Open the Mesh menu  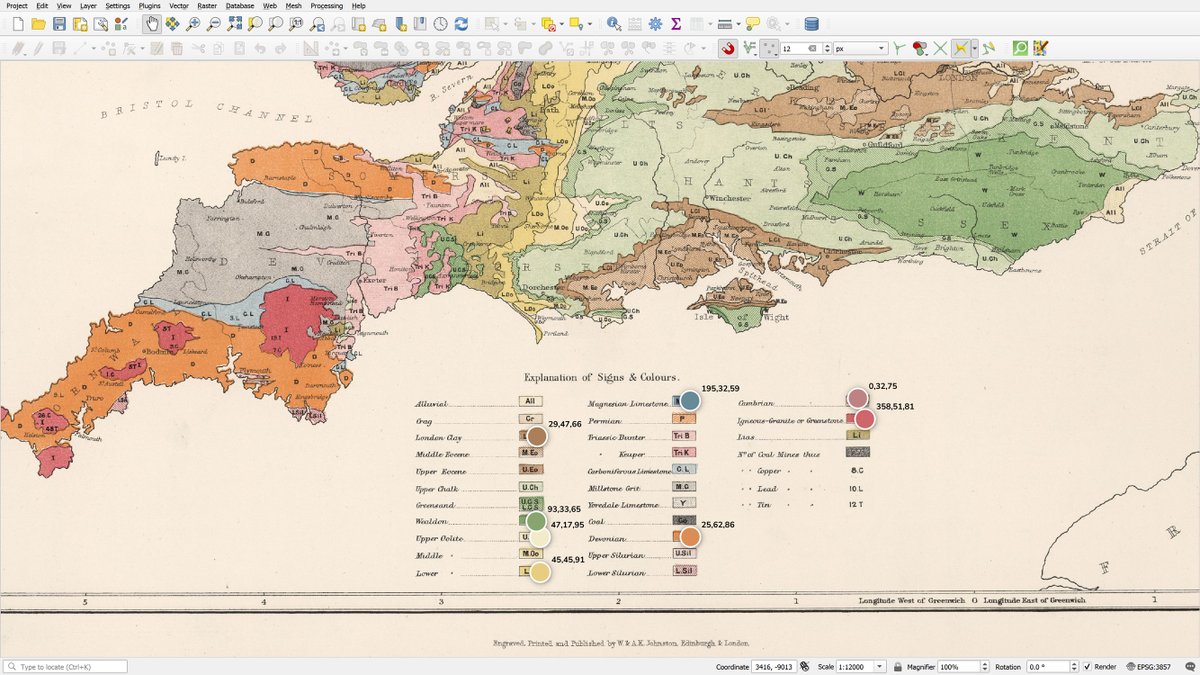(x=293, y=6)
